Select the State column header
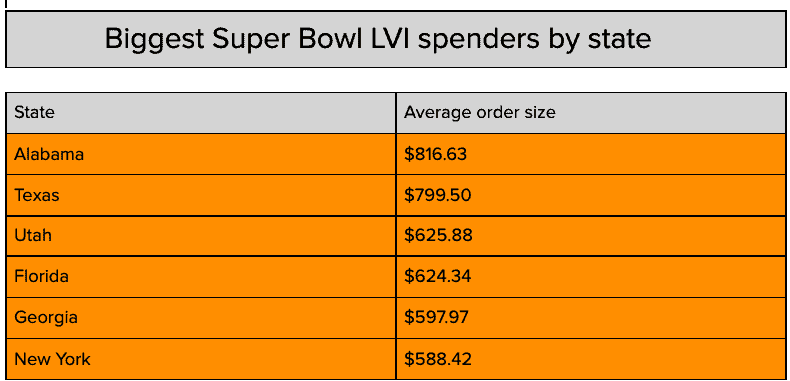 tap(201, 112)
